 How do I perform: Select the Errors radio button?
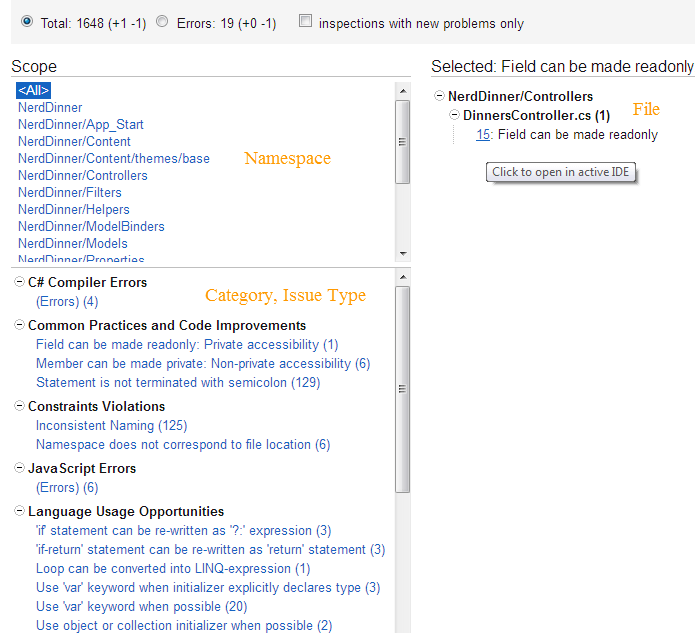point(162,21)
